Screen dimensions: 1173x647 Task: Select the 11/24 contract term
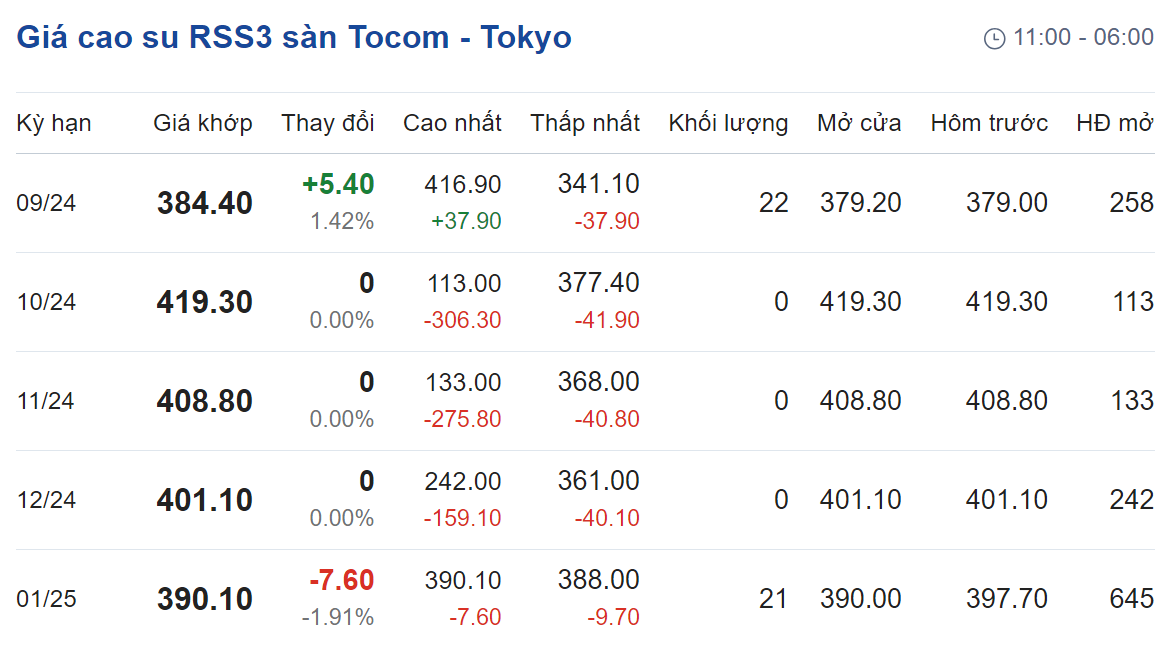[46, 401]
